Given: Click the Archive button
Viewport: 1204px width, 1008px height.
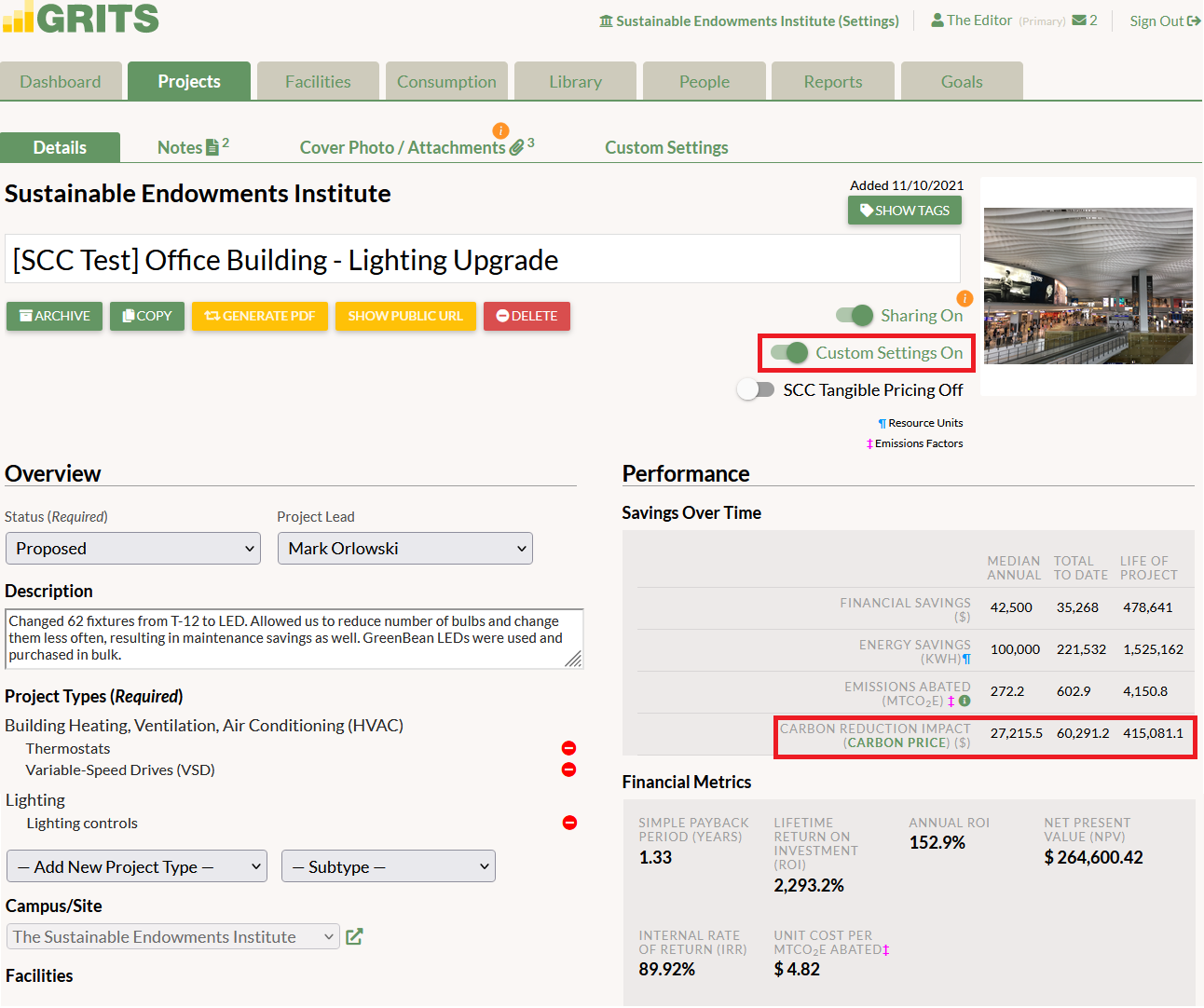Looking at the screenshot, I should pyautogui.click(x=54, y=316).
